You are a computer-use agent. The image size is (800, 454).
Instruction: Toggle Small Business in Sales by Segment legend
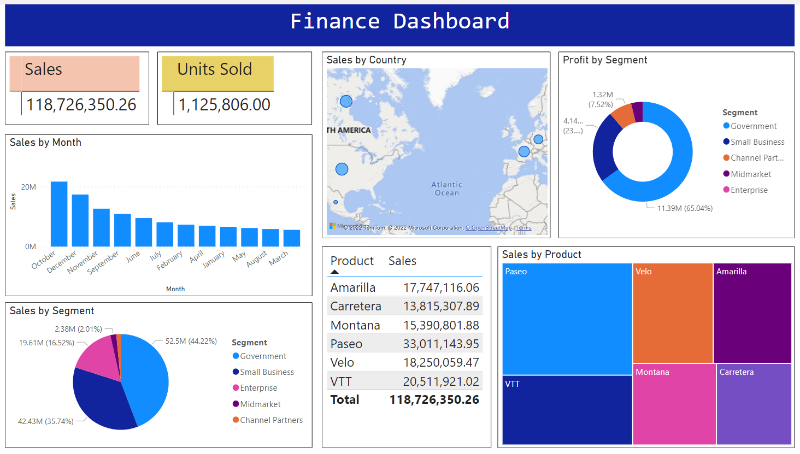pyautogui.click(x=235, y=372)
